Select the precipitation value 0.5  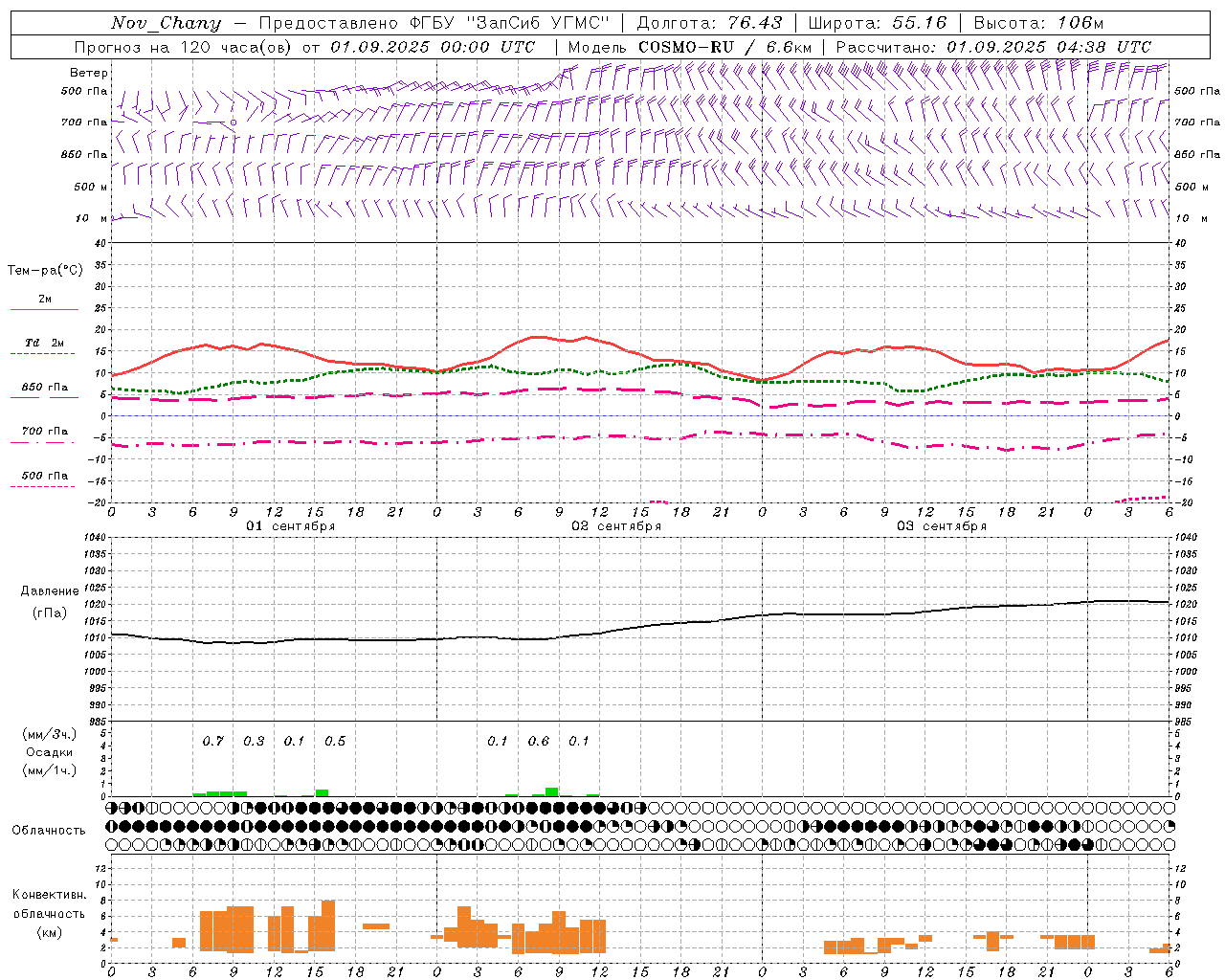[335, 741]
